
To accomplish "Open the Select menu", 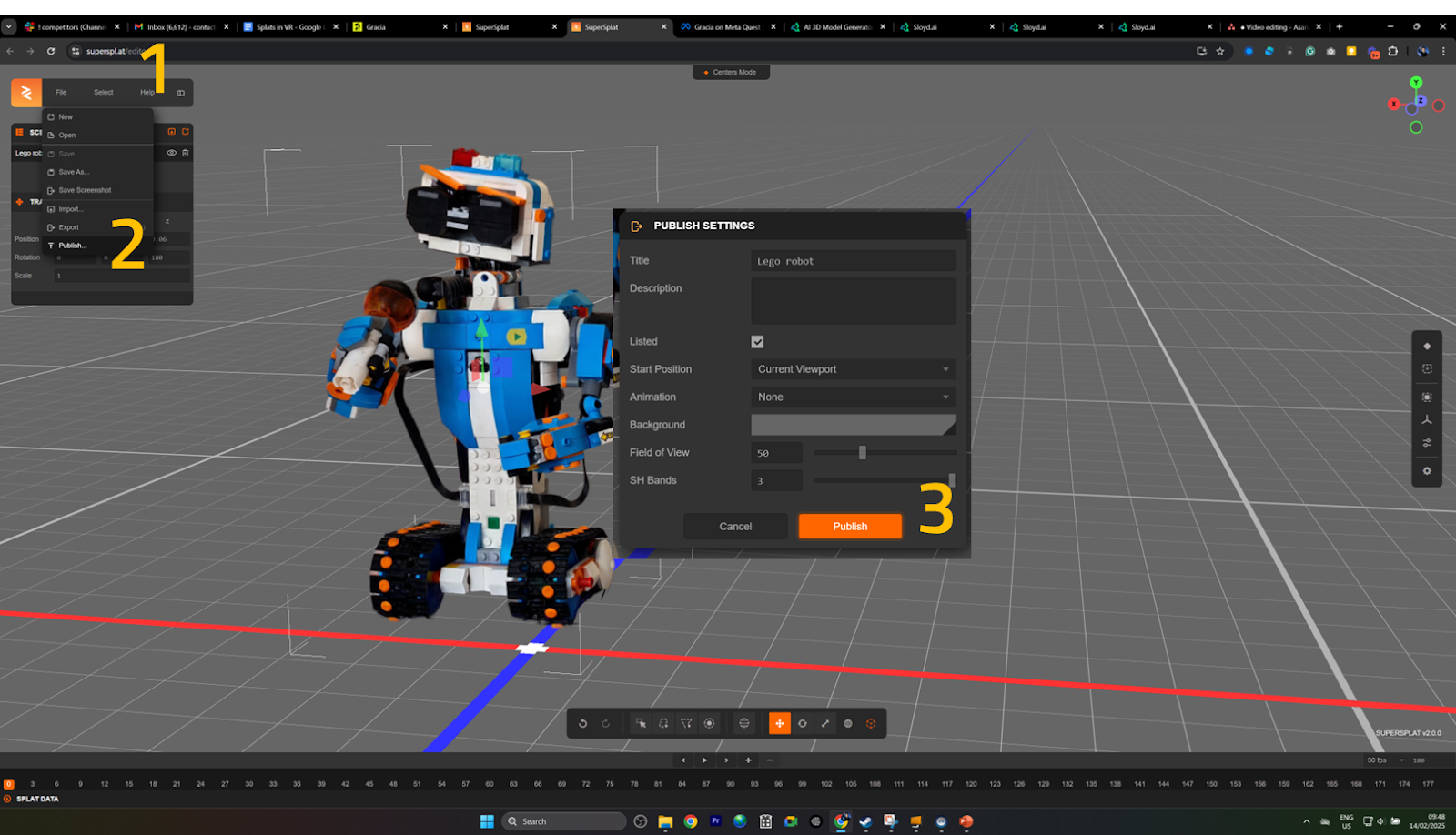I will 103,92.
